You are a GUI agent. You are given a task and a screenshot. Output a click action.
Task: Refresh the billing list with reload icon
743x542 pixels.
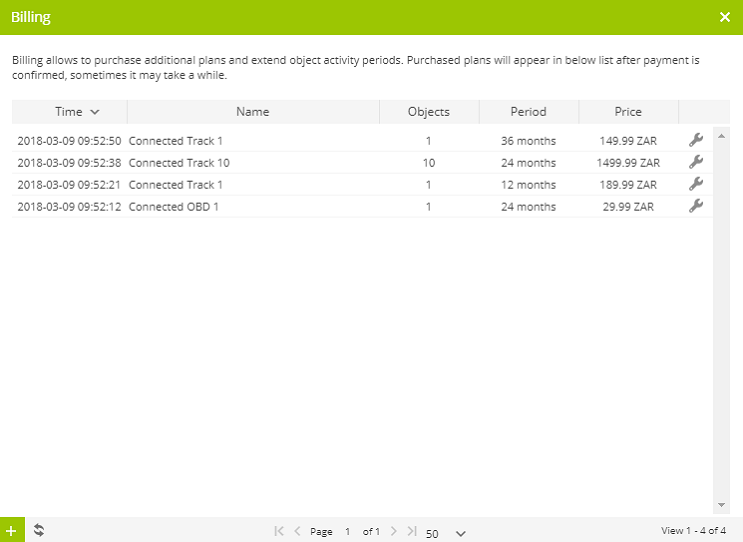pyautogui.click(x=38, y=530)
